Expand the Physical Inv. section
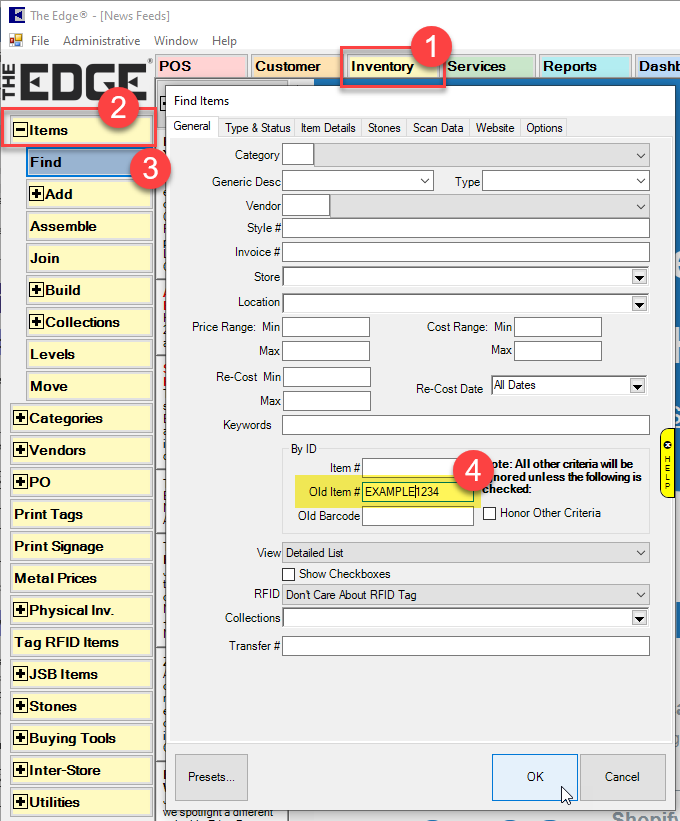 point(20,610)
